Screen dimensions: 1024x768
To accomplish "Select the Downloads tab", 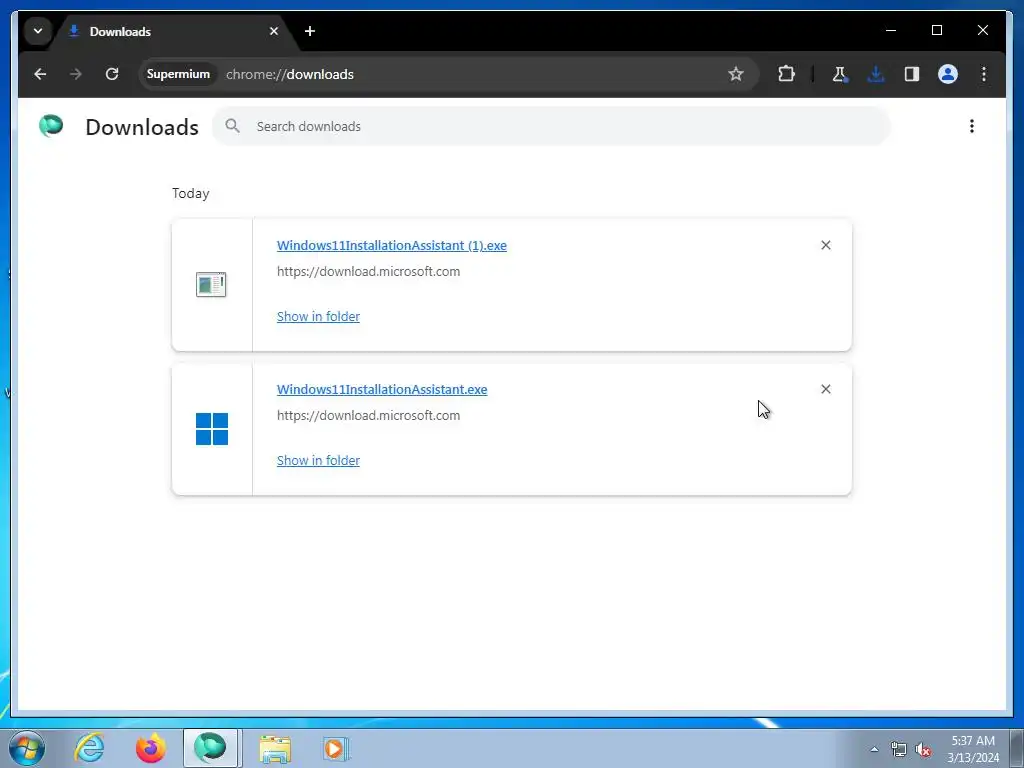I will 173,31.
